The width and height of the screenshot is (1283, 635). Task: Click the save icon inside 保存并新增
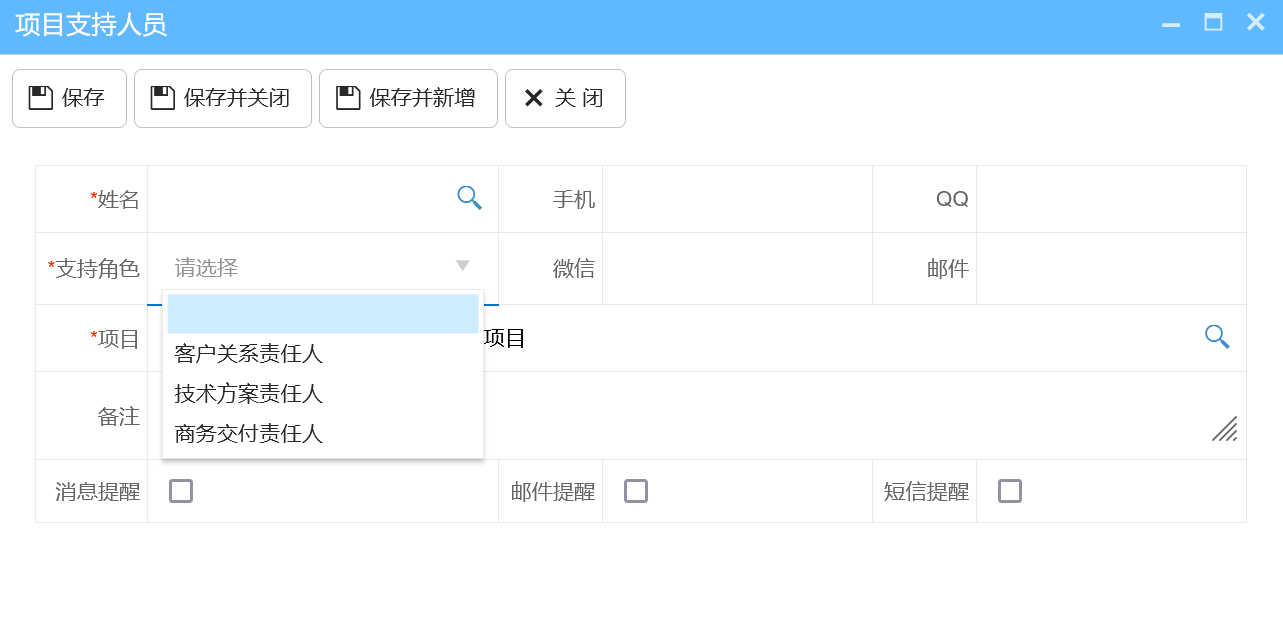(348, 97)
